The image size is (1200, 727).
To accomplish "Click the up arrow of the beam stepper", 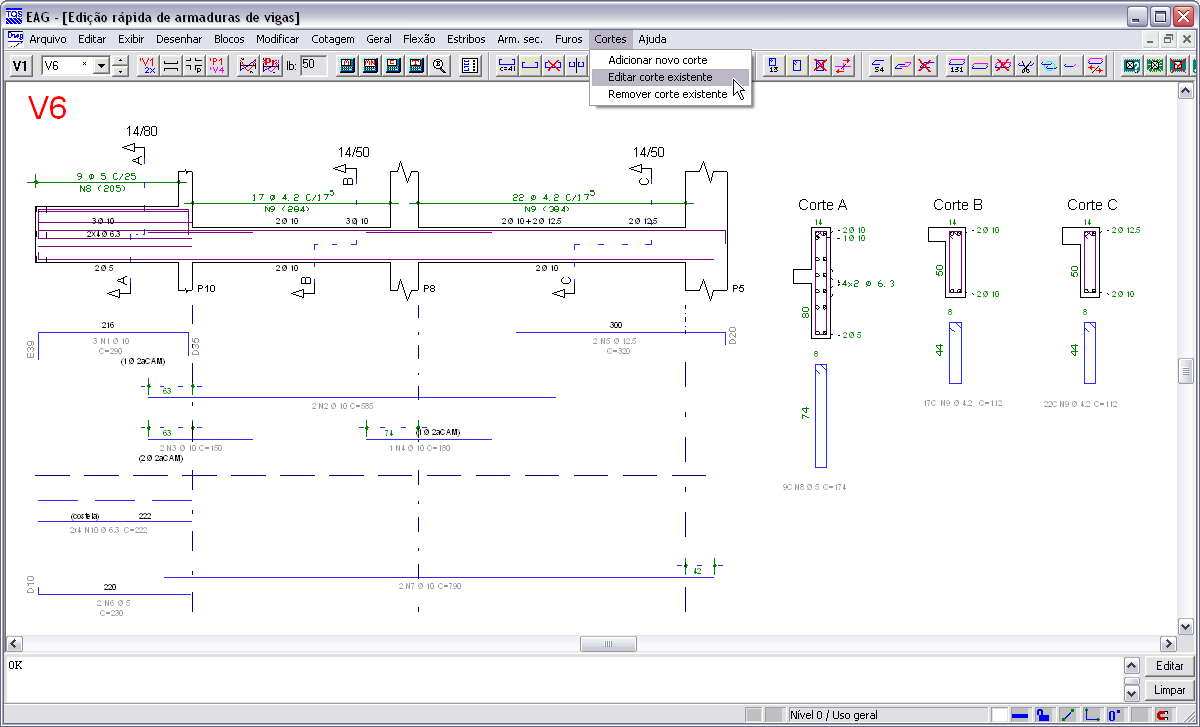I will click(x=121, y=61).
